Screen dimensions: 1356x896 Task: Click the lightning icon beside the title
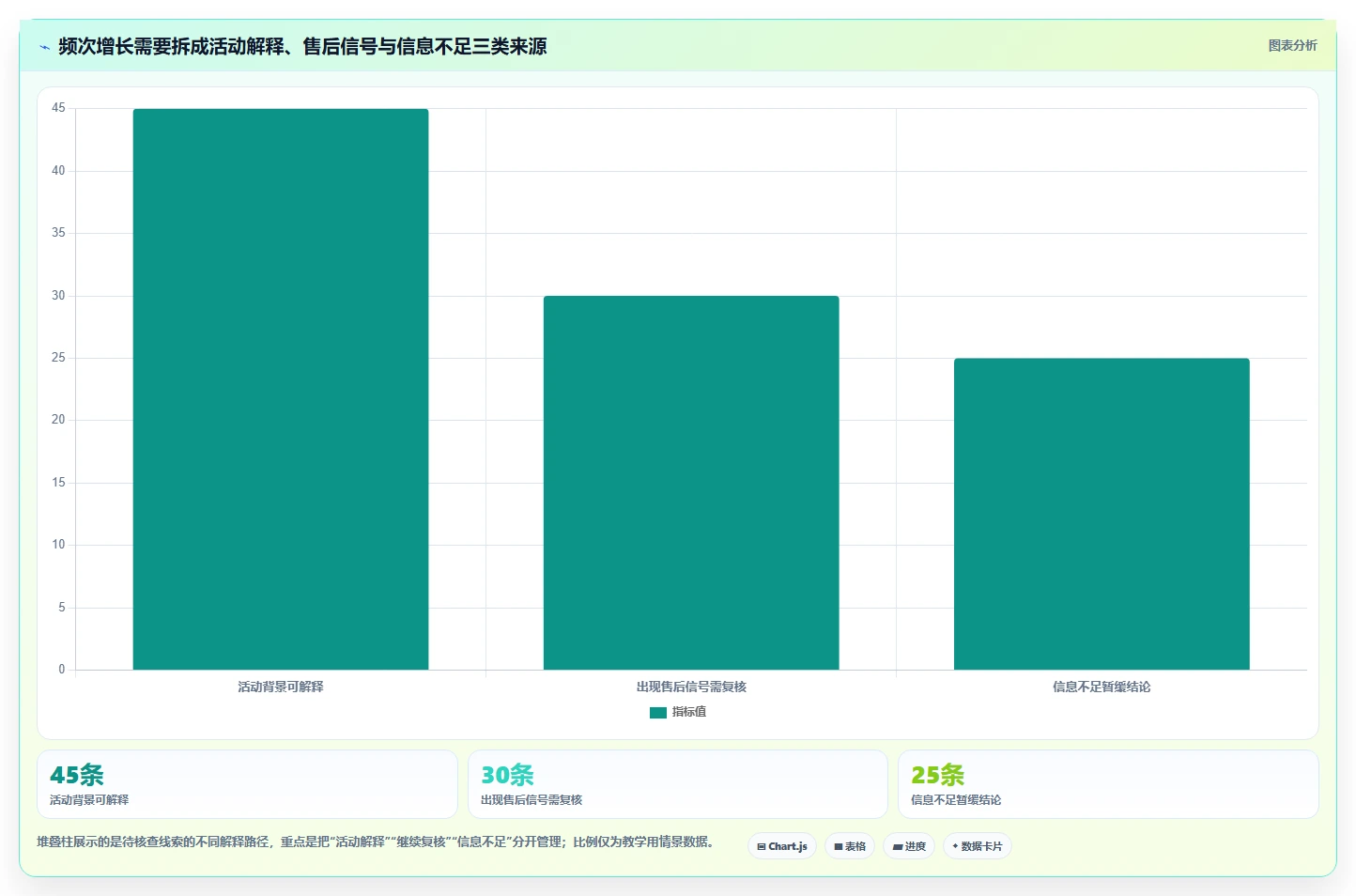44,47
